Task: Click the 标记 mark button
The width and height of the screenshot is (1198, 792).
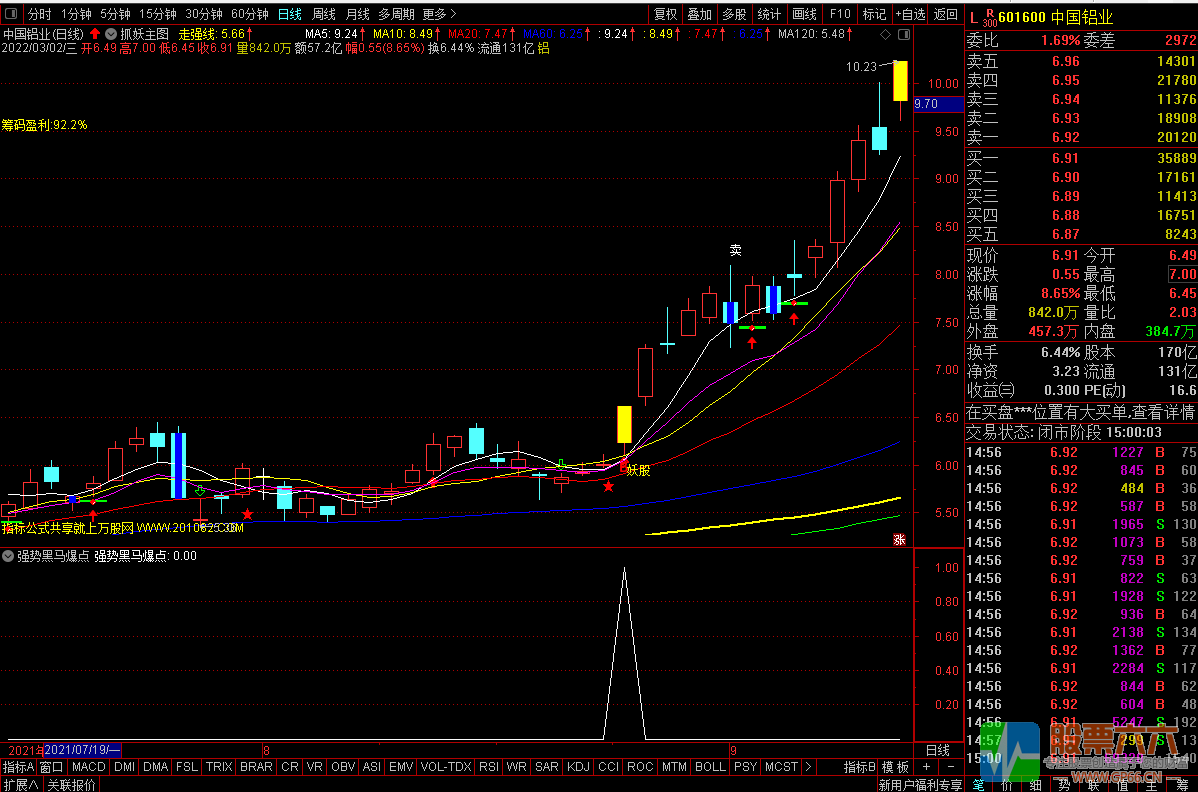Action: point(874,14)
